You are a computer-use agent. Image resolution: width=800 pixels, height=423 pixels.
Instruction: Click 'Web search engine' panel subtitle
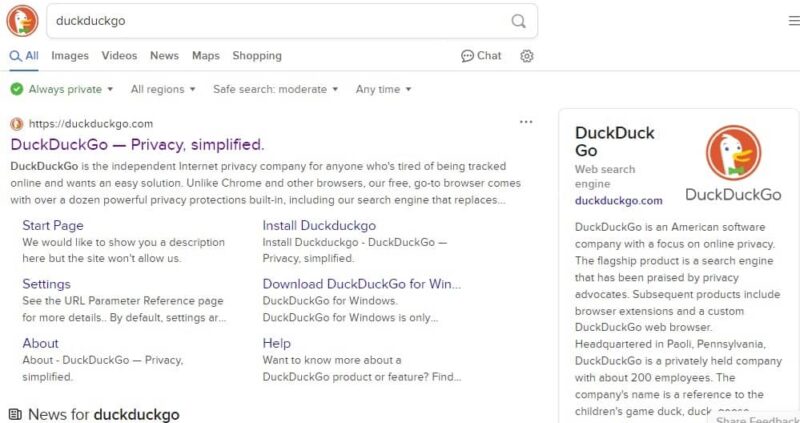pyautogui.click(x=605, y=177)
